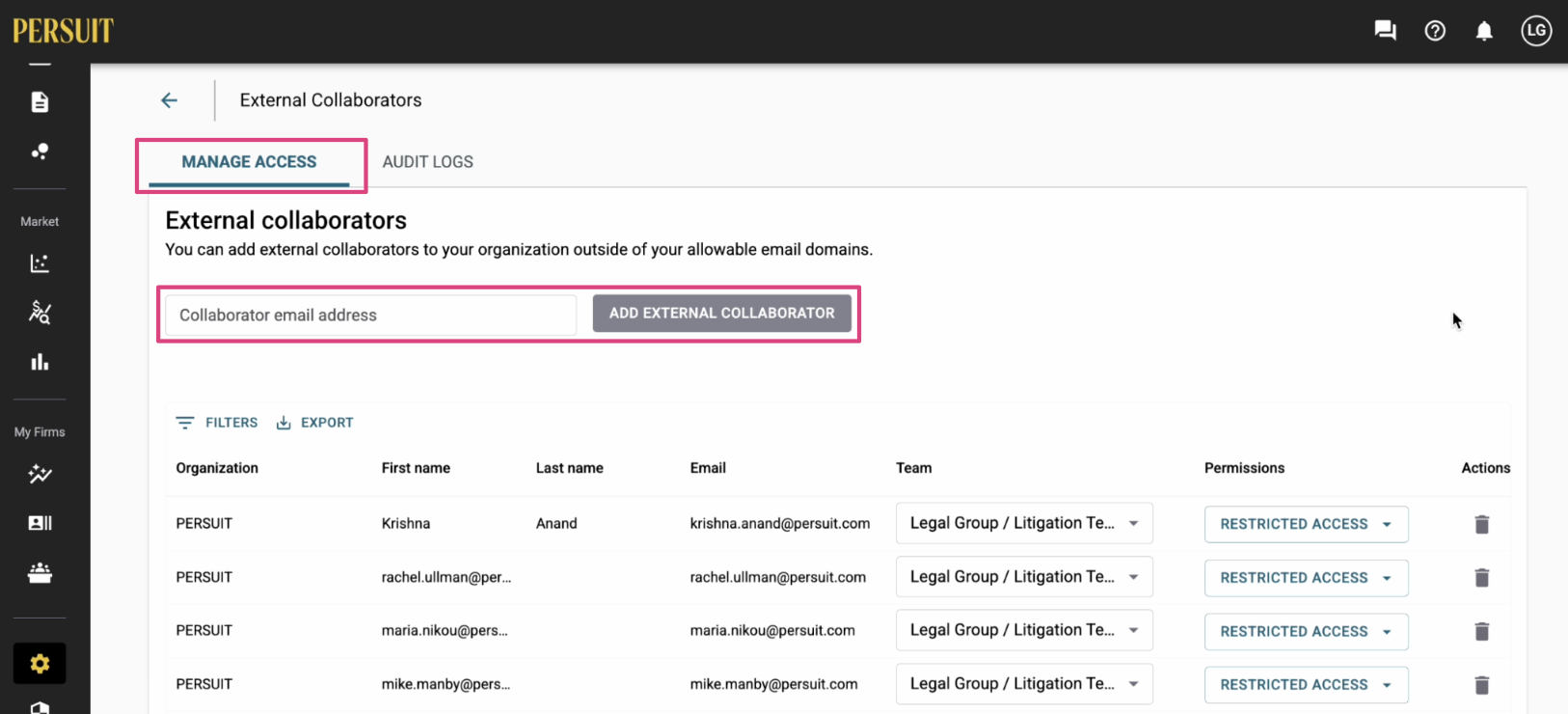Screen dimensions: 1568x714
Task: Open RESTRICTED ACCESS dropdown for Krishna Anand
Action: click(x=1306, y=524)
